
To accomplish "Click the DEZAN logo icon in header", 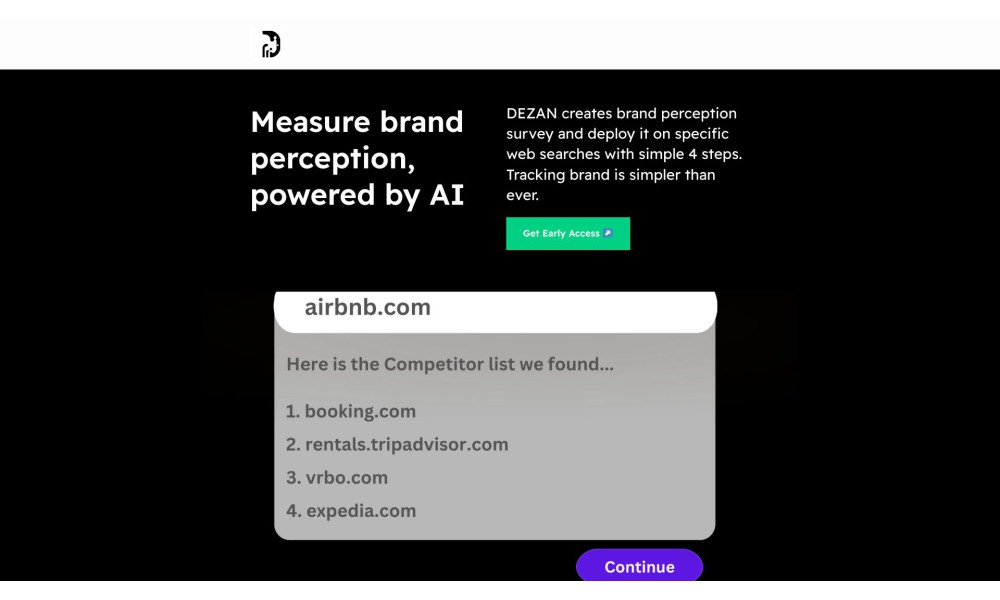I will pos(271,44).
